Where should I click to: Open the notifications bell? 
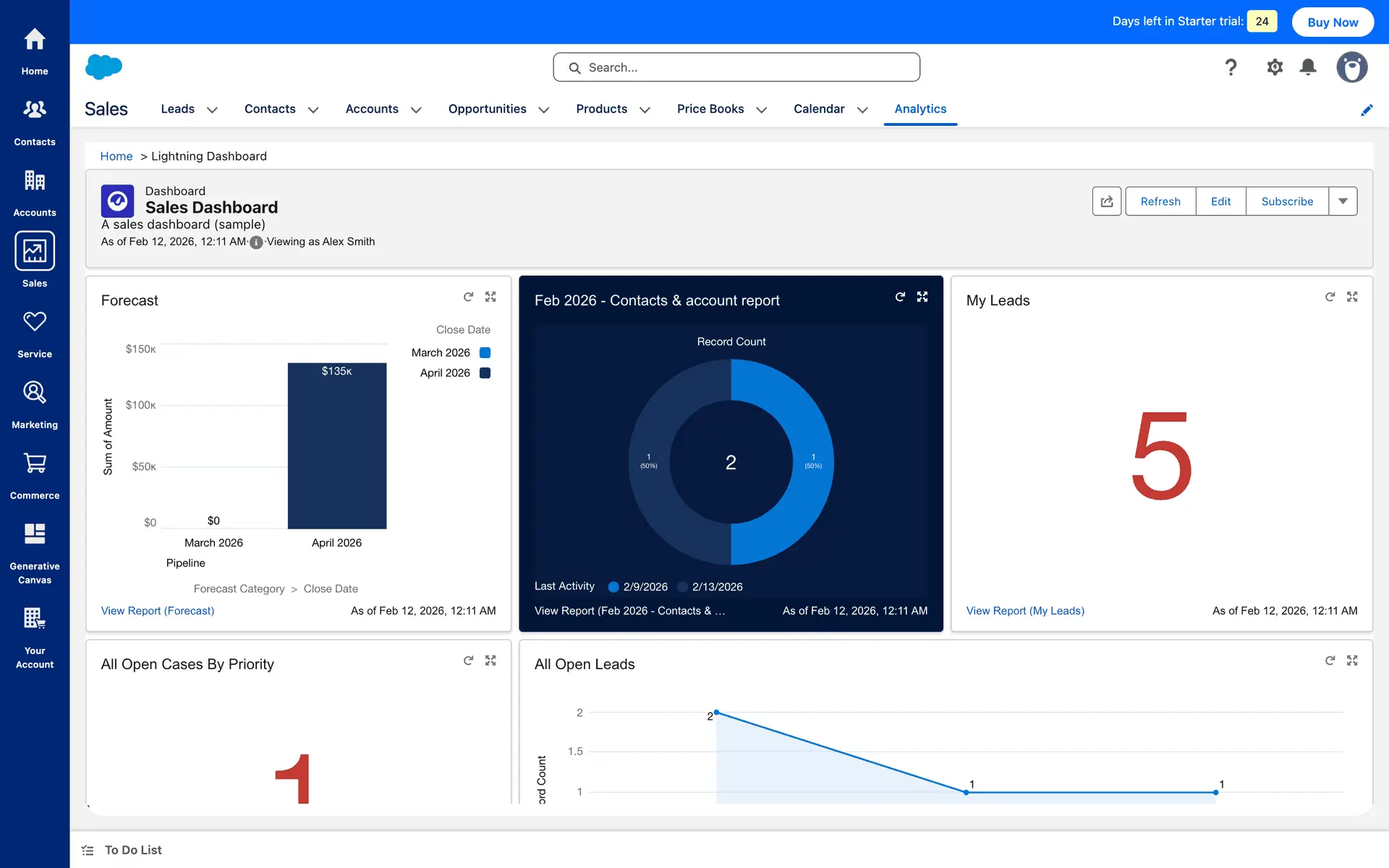tap(1307, 67)
